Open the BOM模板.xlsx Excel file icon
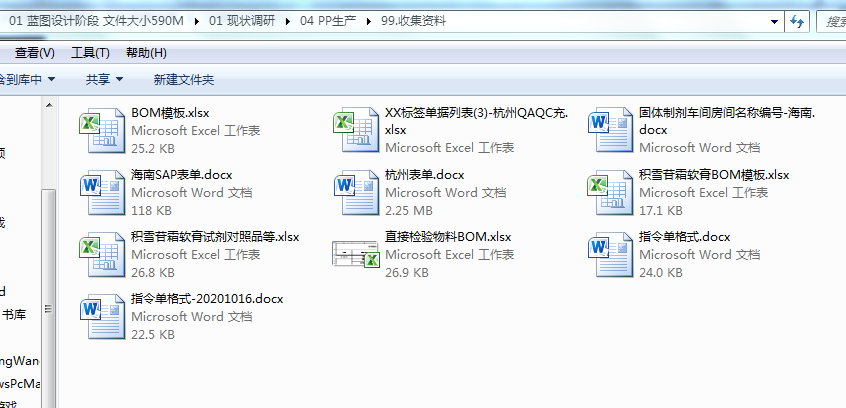 pyautogui.click(x=98, y=131)
